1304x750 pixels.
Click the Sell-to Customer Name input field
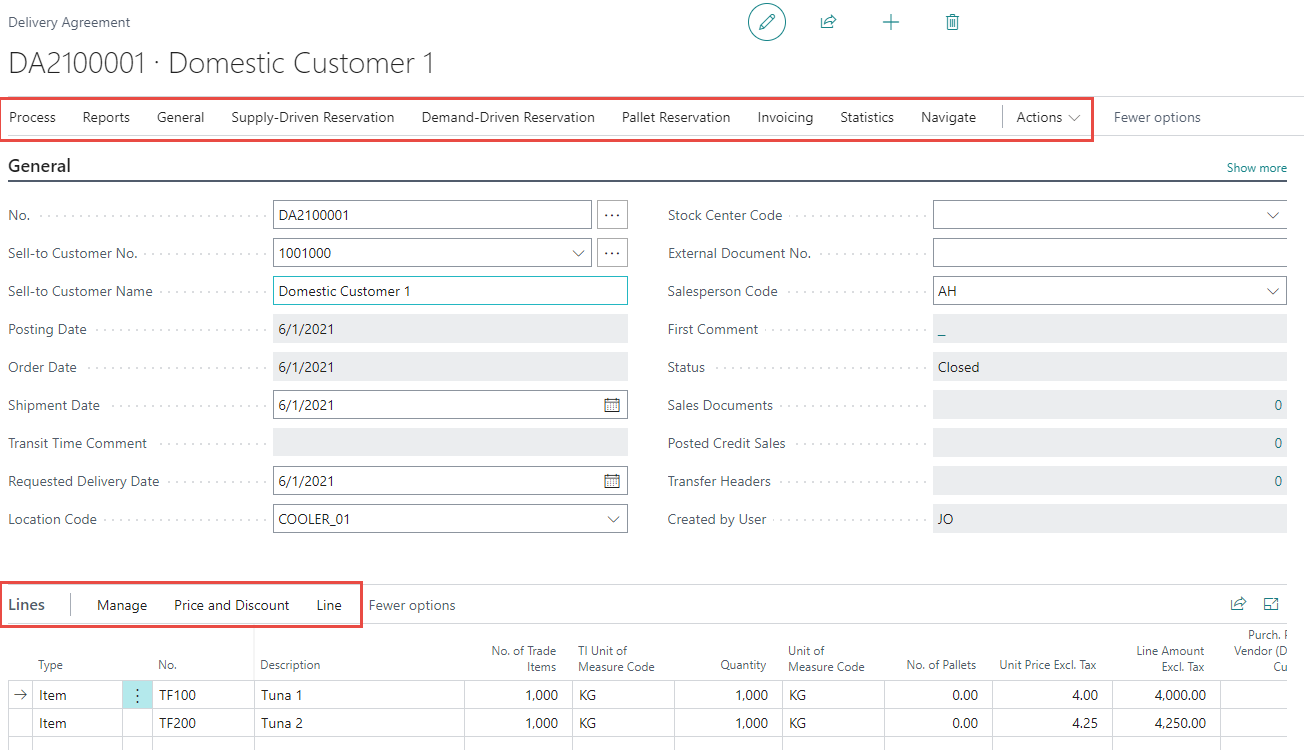[450, 291]
